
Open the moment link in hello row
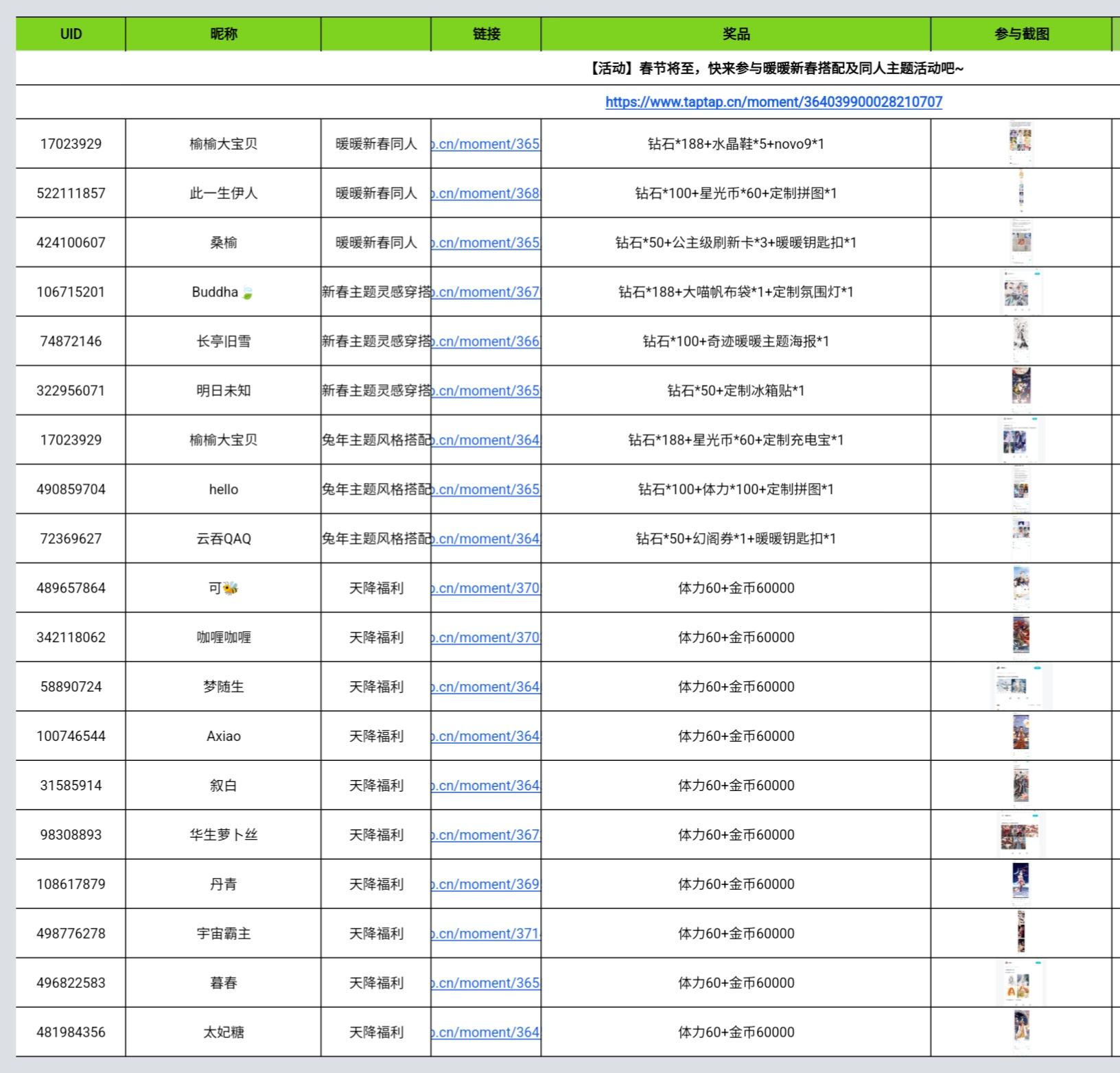click(x=486, y=490)
